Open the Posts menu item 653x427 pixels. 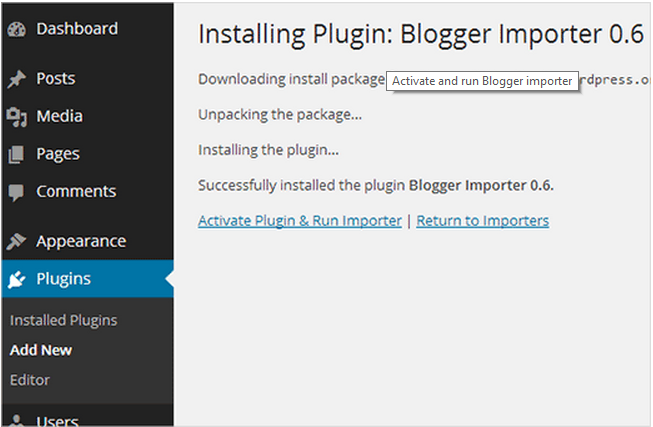[x=56, y=78]
